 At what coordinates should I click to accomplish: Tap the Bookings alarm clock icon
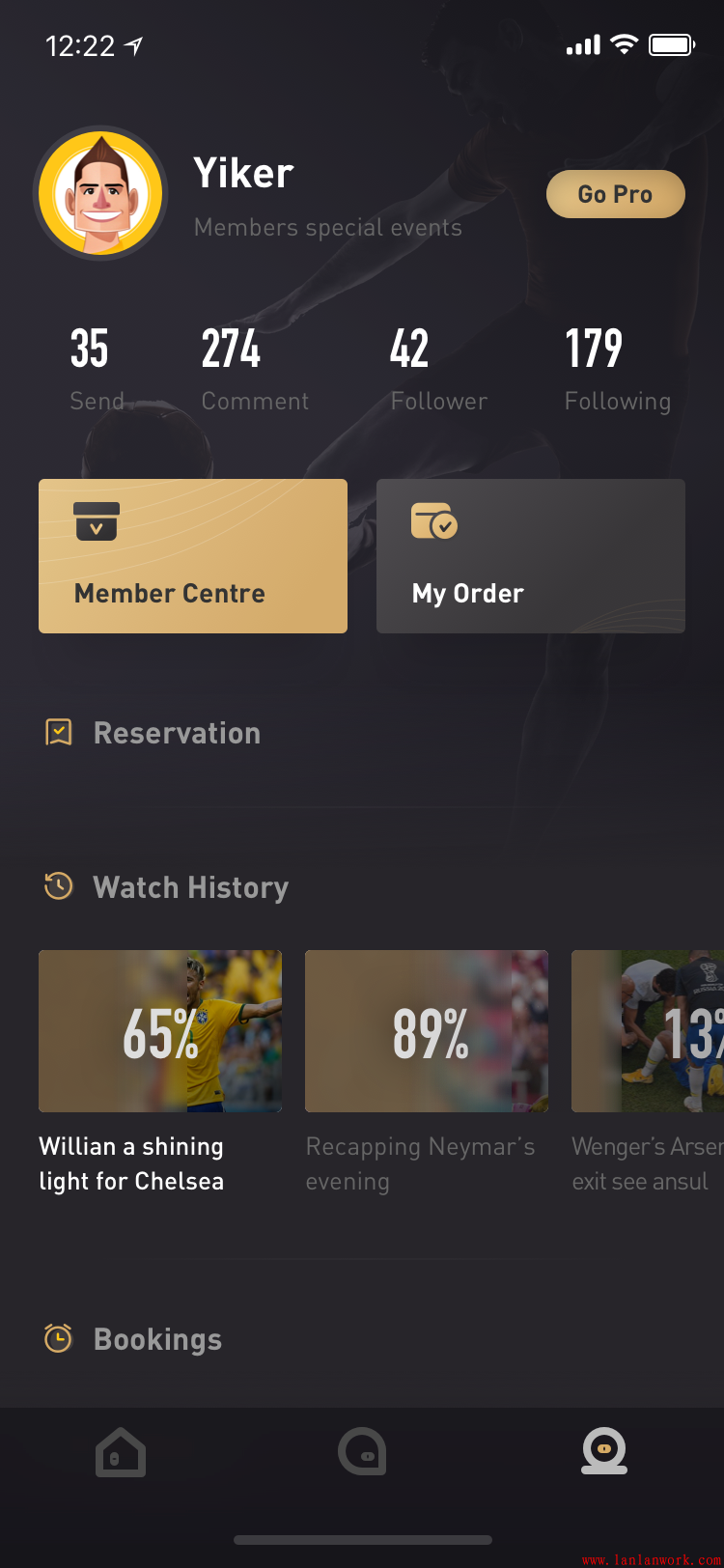tap(59, 1338)
